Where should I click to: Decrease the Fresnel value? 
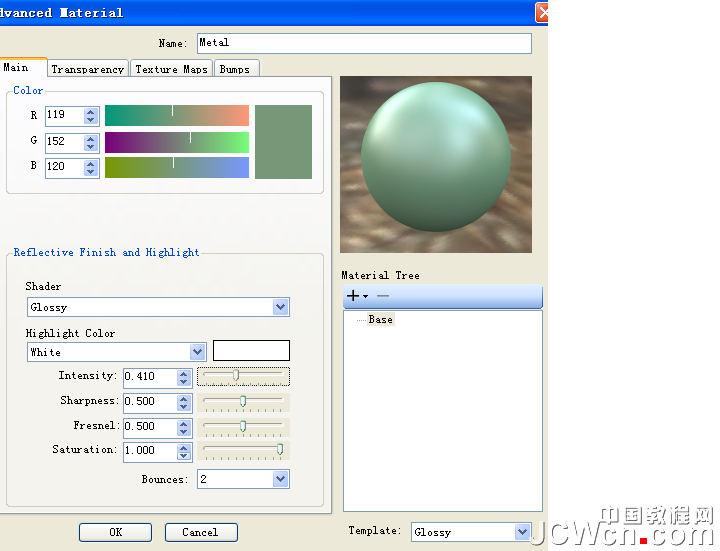click(x=184, y=431)
